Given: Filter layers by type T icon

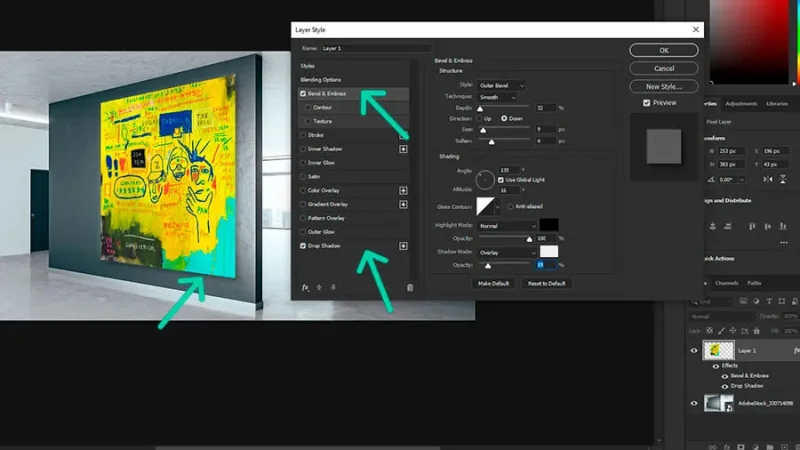Looking at the screenshot, I should click(x=769, y=302).
